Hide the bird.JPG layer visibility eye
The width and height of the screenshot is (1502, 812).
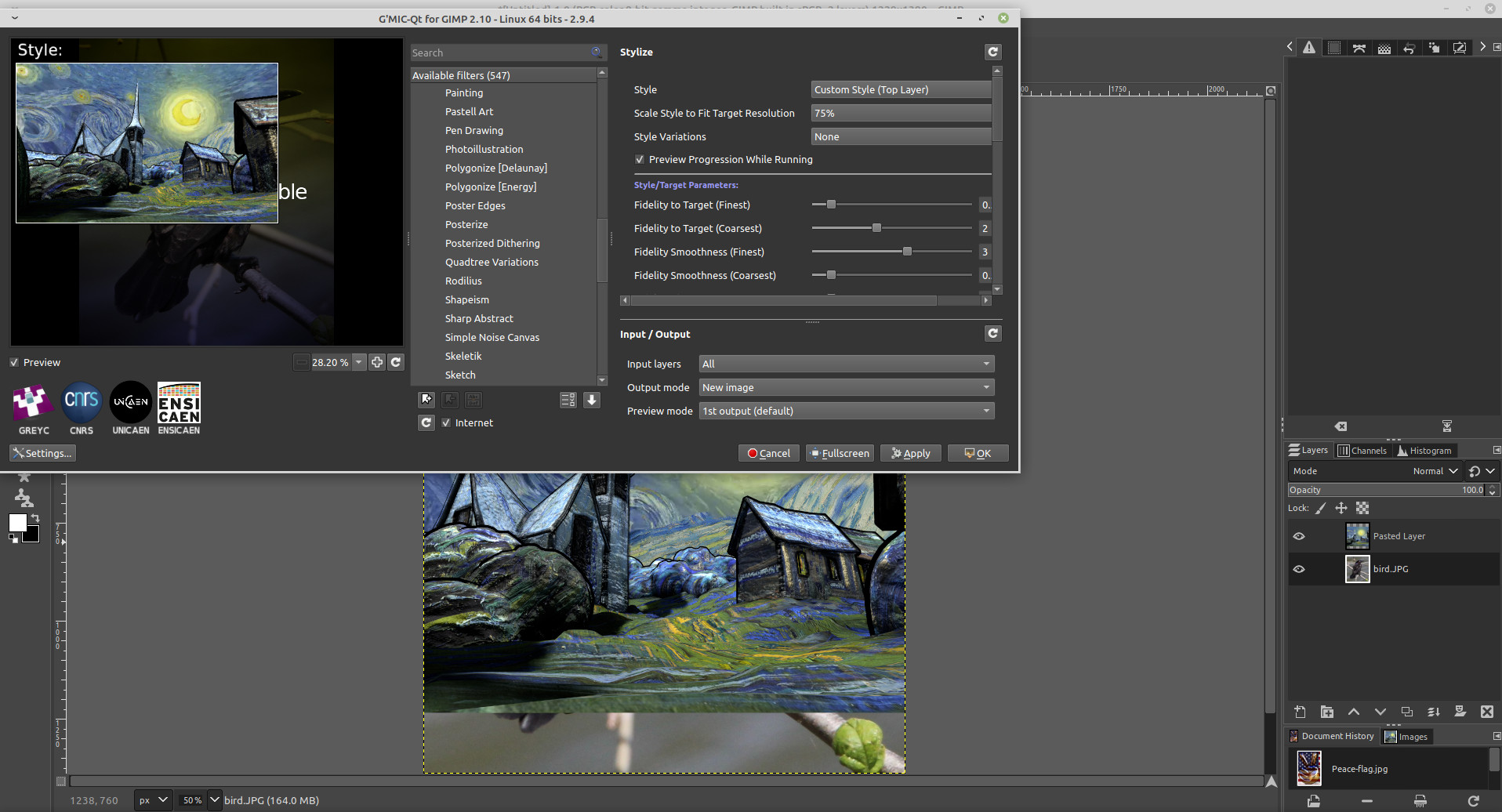point(1299,569)
